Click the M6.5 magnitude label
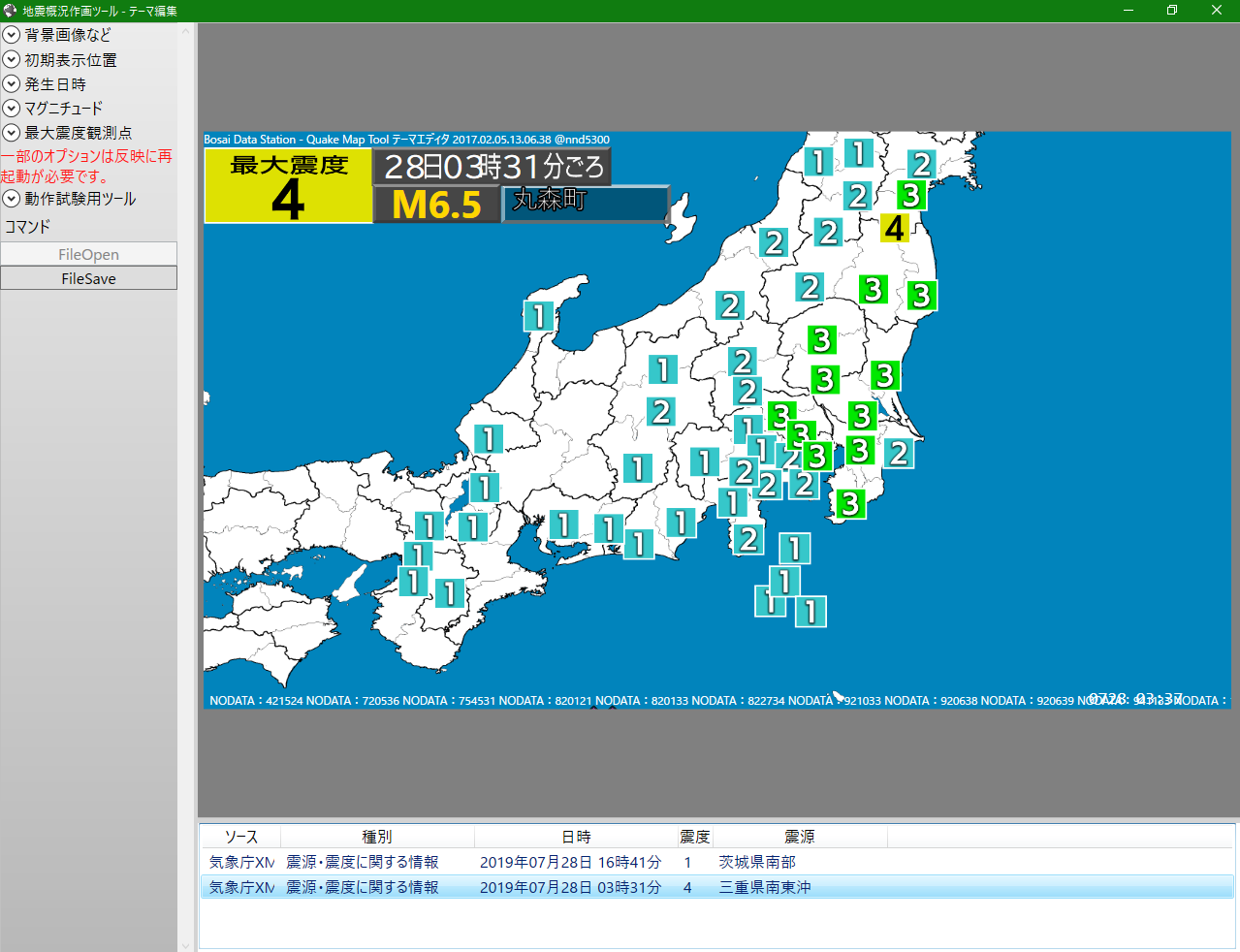 [x=436, y=206]
